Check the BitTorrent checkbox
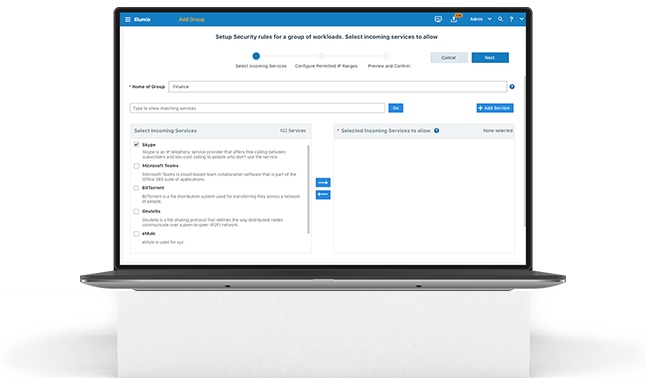Screen dimensions: 646x378 [x=136, y=188]
